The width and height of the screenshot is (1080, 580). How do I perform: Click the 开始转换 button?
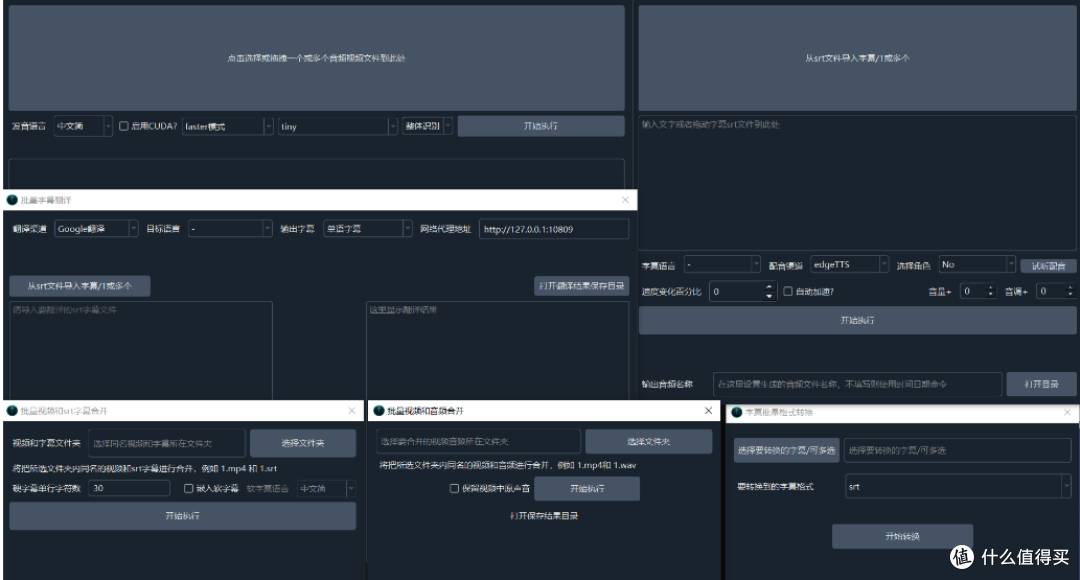pos(902,536)
